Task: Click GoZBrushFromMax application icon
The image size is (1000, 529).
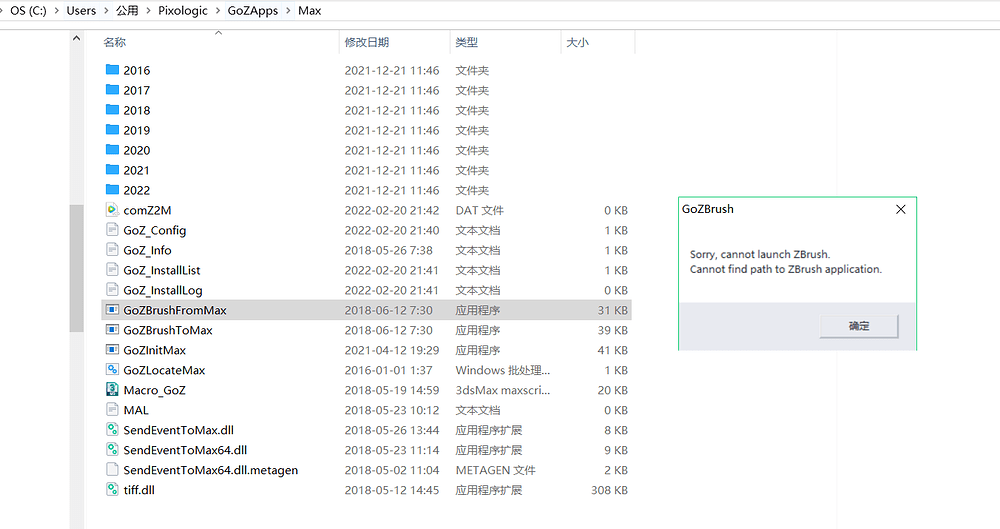Action: tap(112, 309)
